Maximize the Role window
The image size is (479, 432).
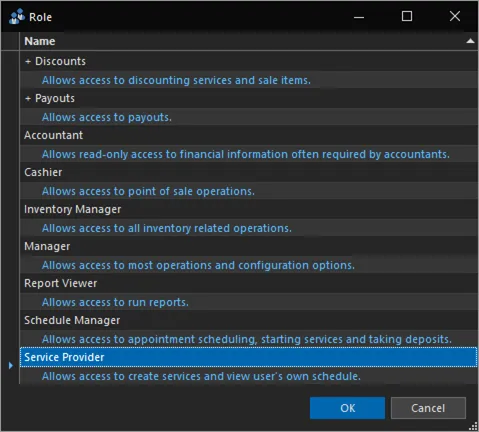pyautogui.click(x=407, y=16)
